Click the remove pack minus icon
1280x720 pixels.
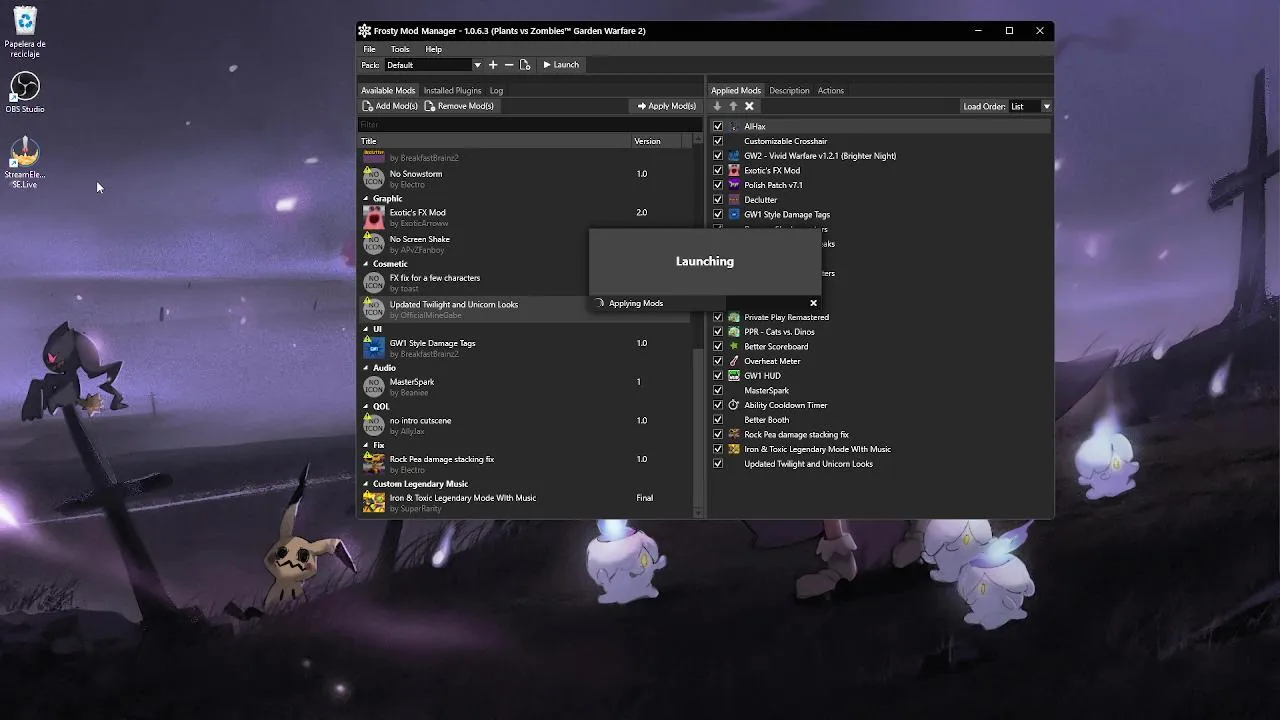point(509,65)
